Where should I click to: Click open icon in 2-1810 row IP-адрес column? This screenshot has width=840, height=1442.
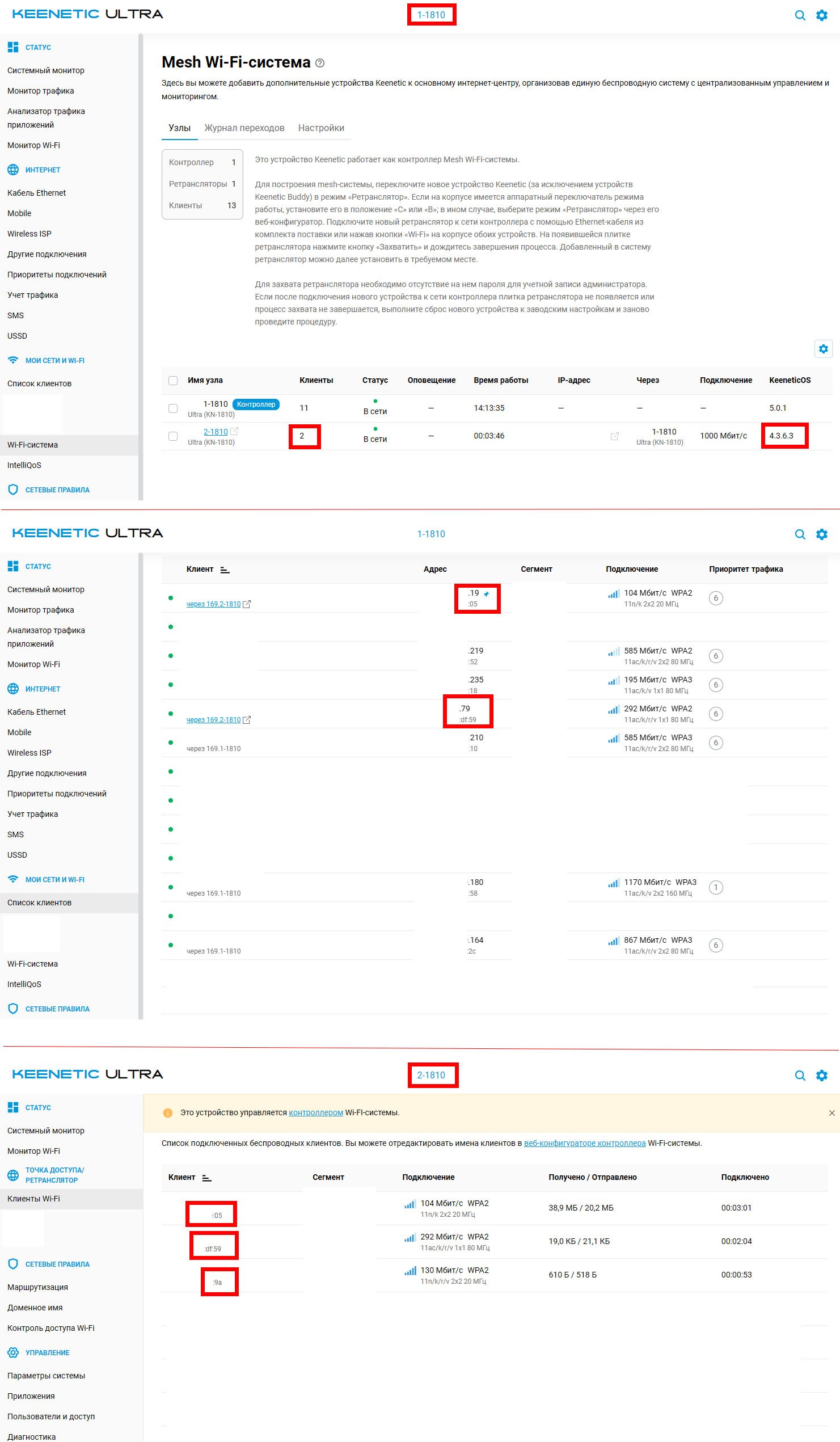615,436
